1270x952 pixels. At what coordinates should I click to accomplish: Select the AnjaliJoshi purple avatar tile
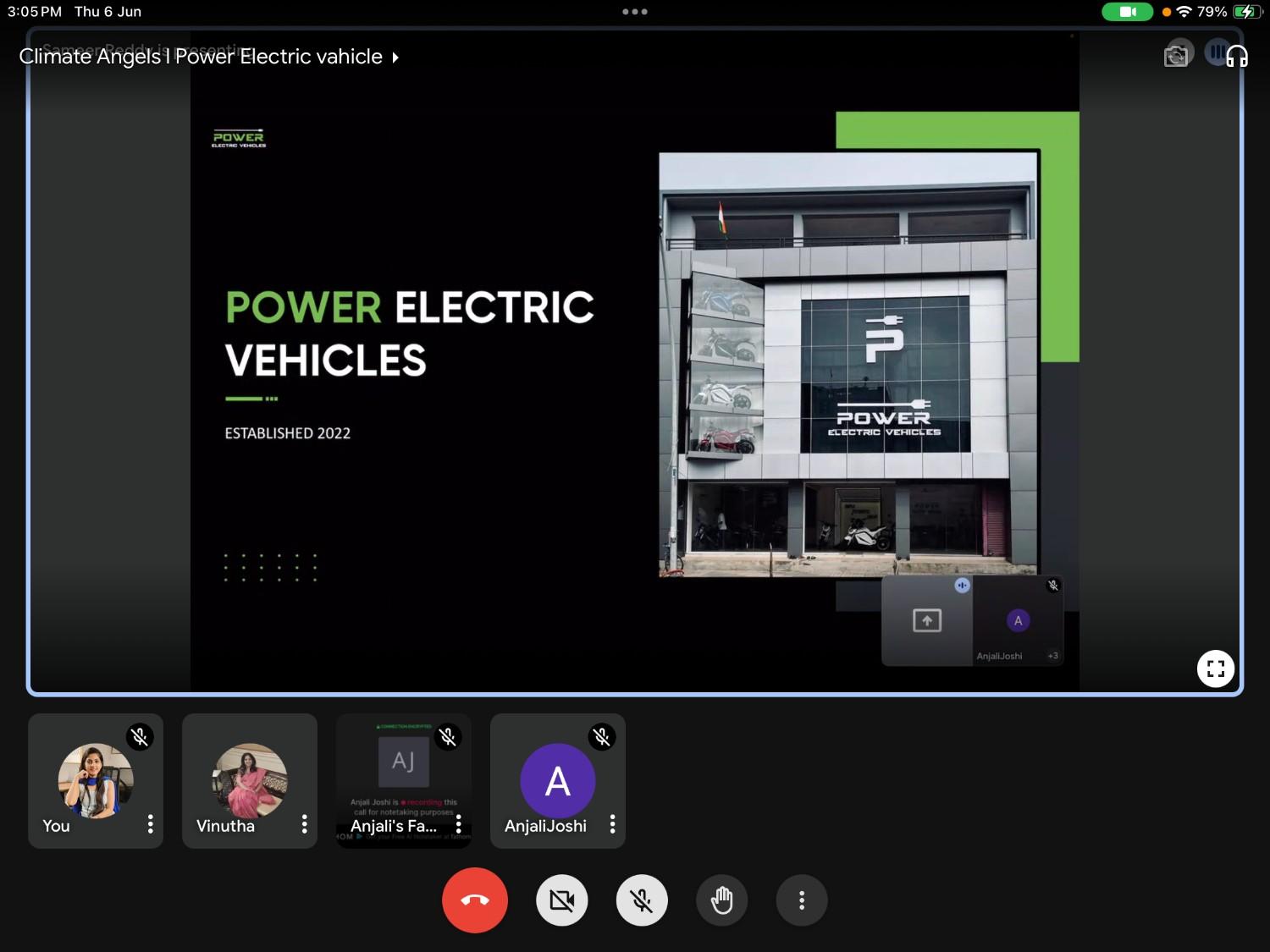[x=558, y=781]
